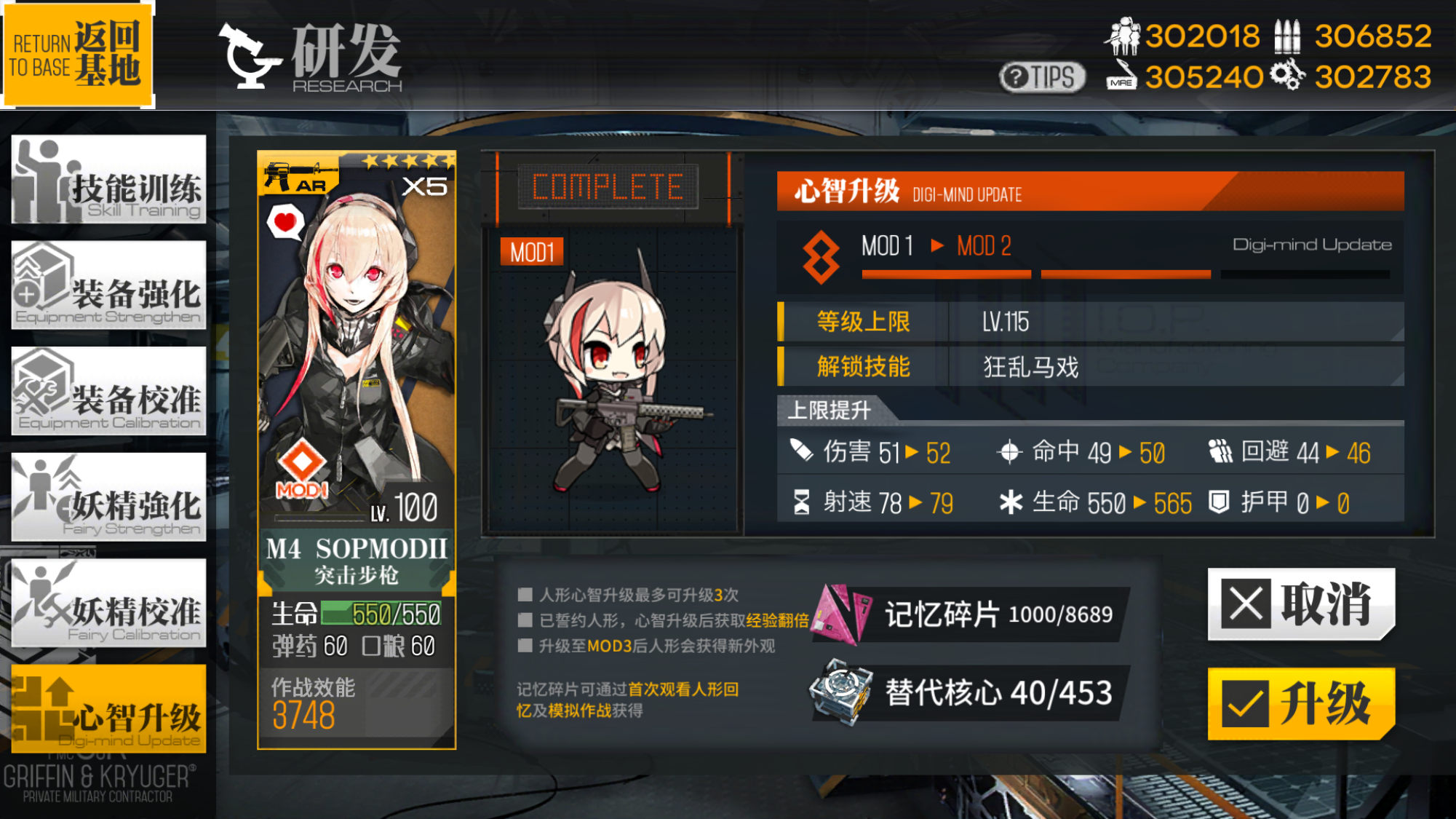Open the Skill Training menu
This screenshot has height=819, width=1456.
108,178
